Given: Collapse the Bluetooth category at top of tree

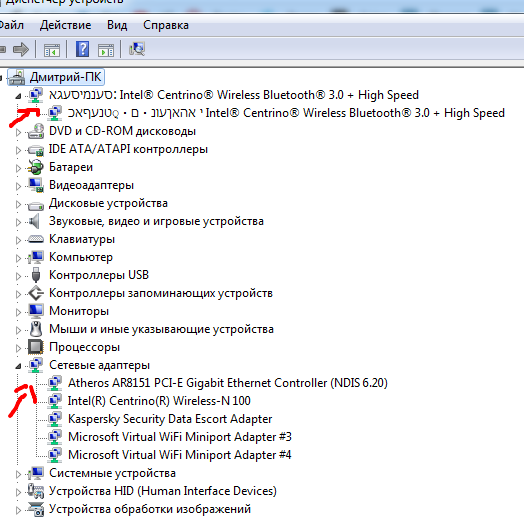Looking at the screenshot, I should (x=18, y=97).
